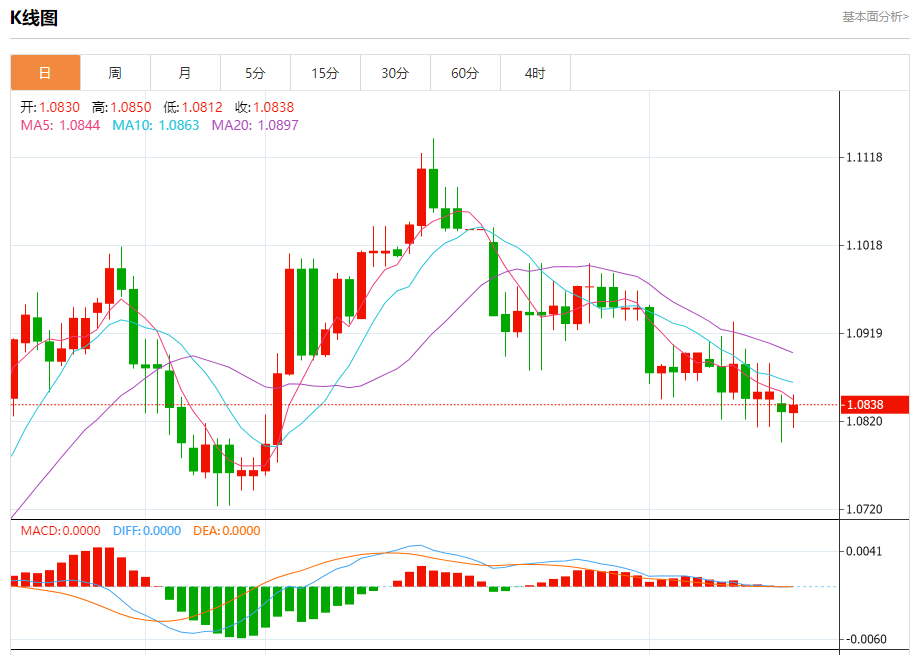Click the 1.1018 price axis label
The image size is (916, 655).
(x=865, y=245)
